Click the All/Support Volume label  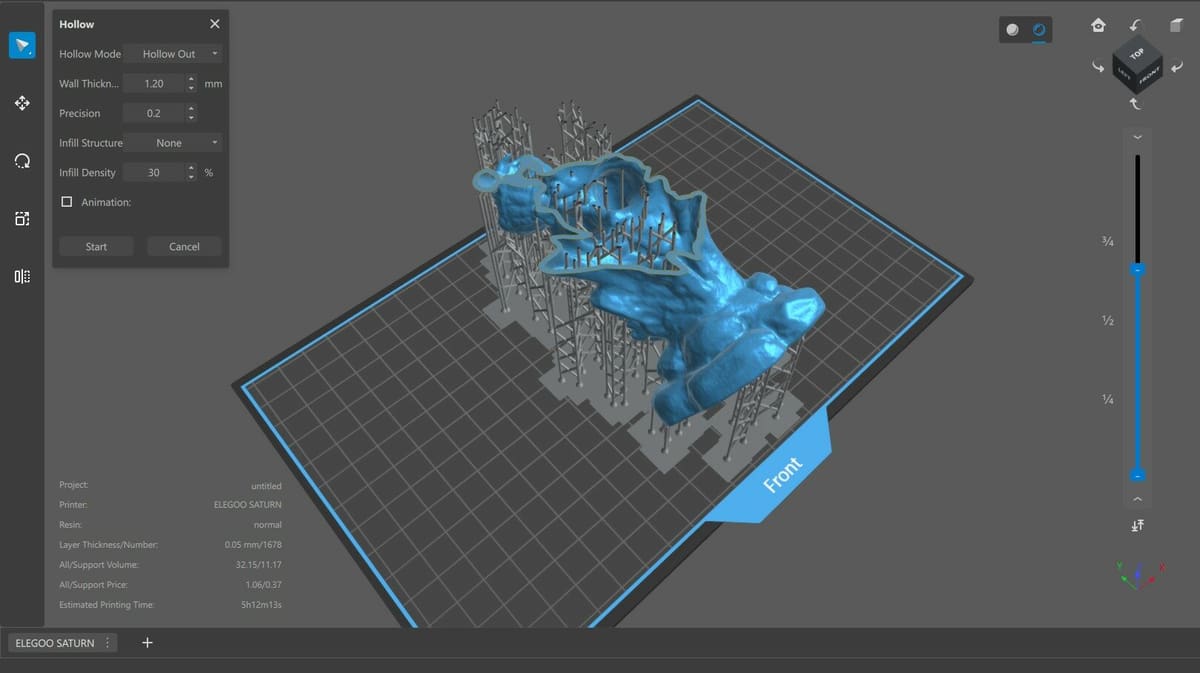99,565
